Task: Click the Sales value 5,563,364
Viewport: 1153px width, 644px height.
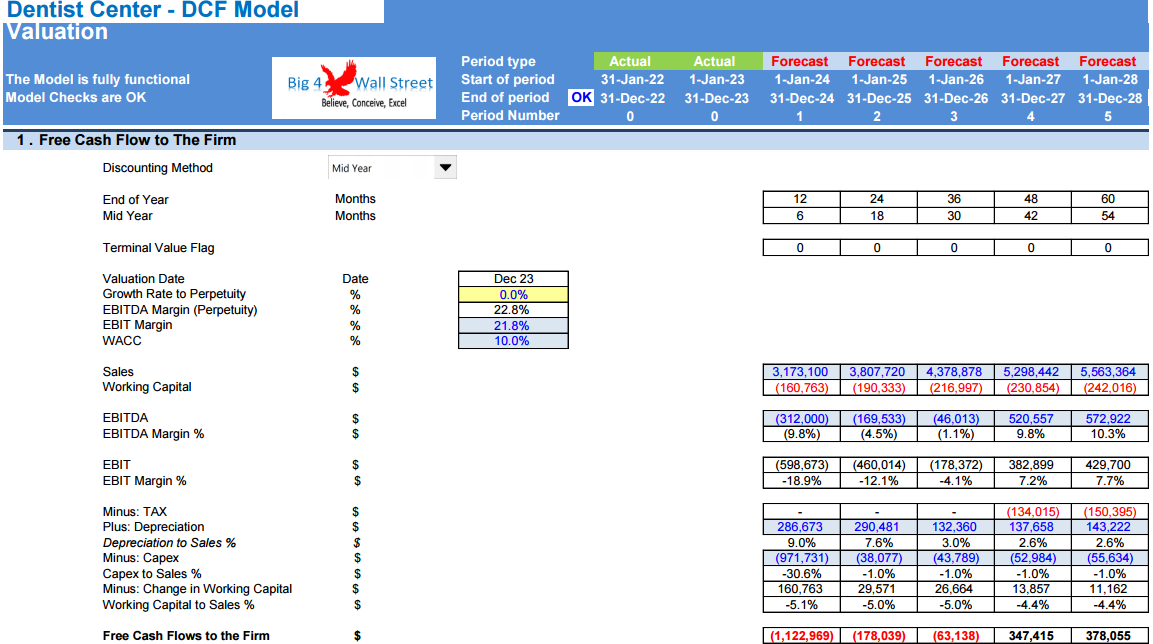Action: click(1110, 372)
